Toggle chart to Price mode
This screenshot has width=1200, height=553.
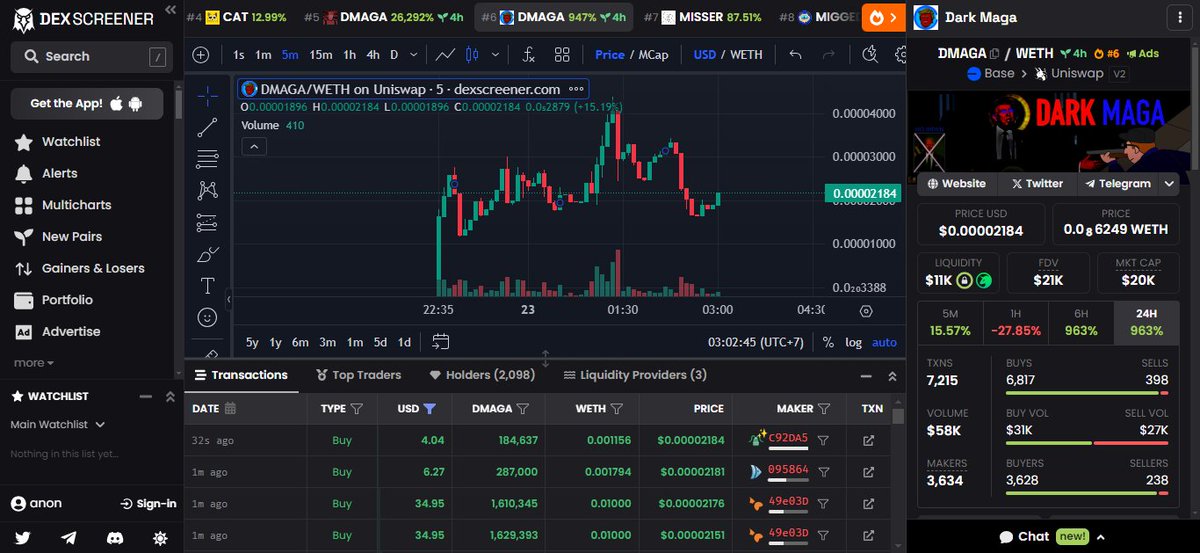tap(609, 54)
